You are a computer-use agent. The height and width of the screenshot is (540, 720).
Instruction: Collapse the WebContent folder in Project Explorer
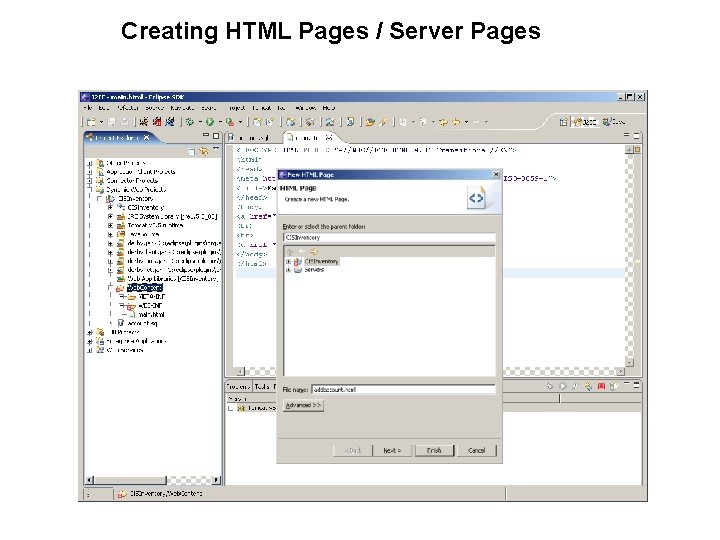(x=110, y=287)
